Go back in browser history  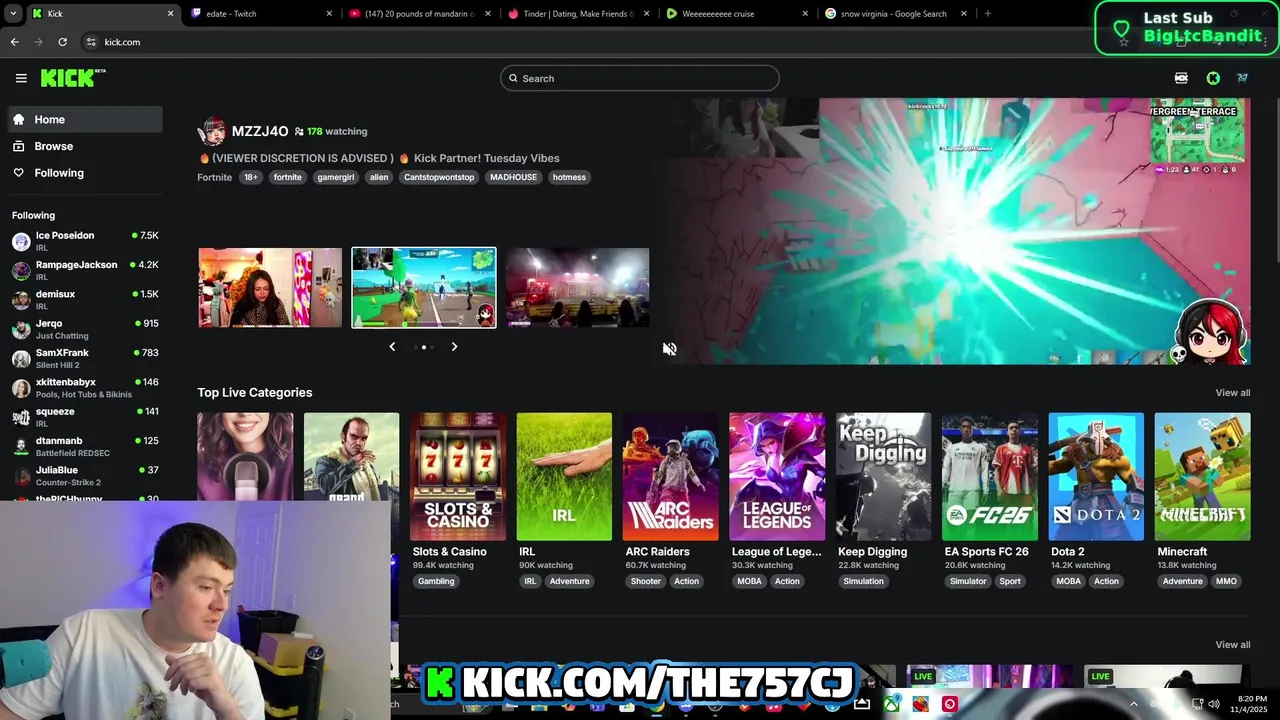(x=14, y=42)
